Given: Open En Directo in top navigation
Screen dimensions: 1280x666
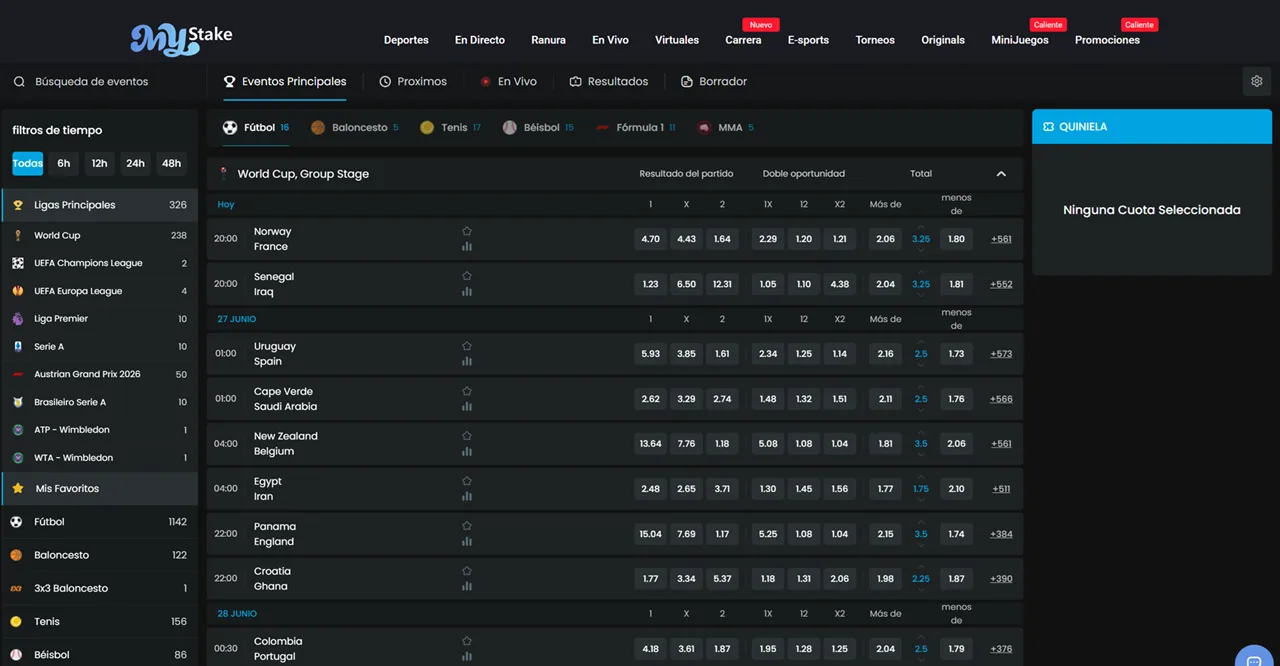Looking at the screenshot, I should point(480,40).
